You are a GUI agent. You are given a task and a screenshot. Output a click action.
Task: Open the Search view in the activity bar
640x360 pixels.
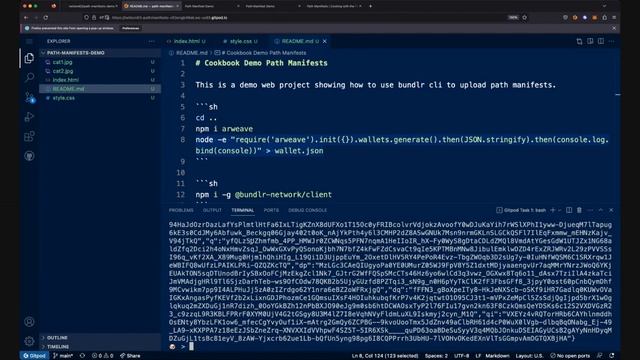point(29,77)
